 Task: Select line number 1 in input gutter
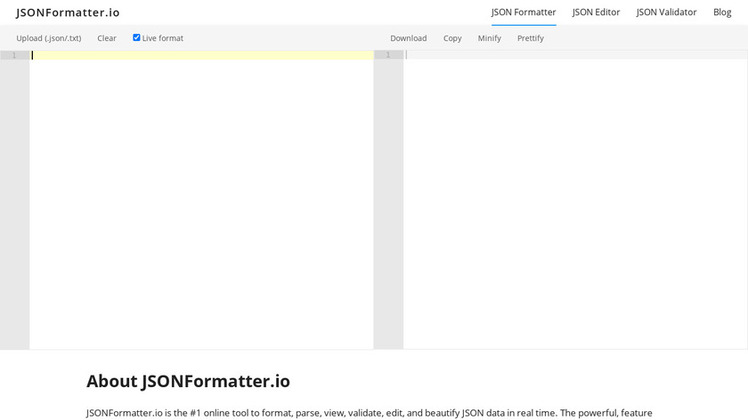tap(14, 55)
